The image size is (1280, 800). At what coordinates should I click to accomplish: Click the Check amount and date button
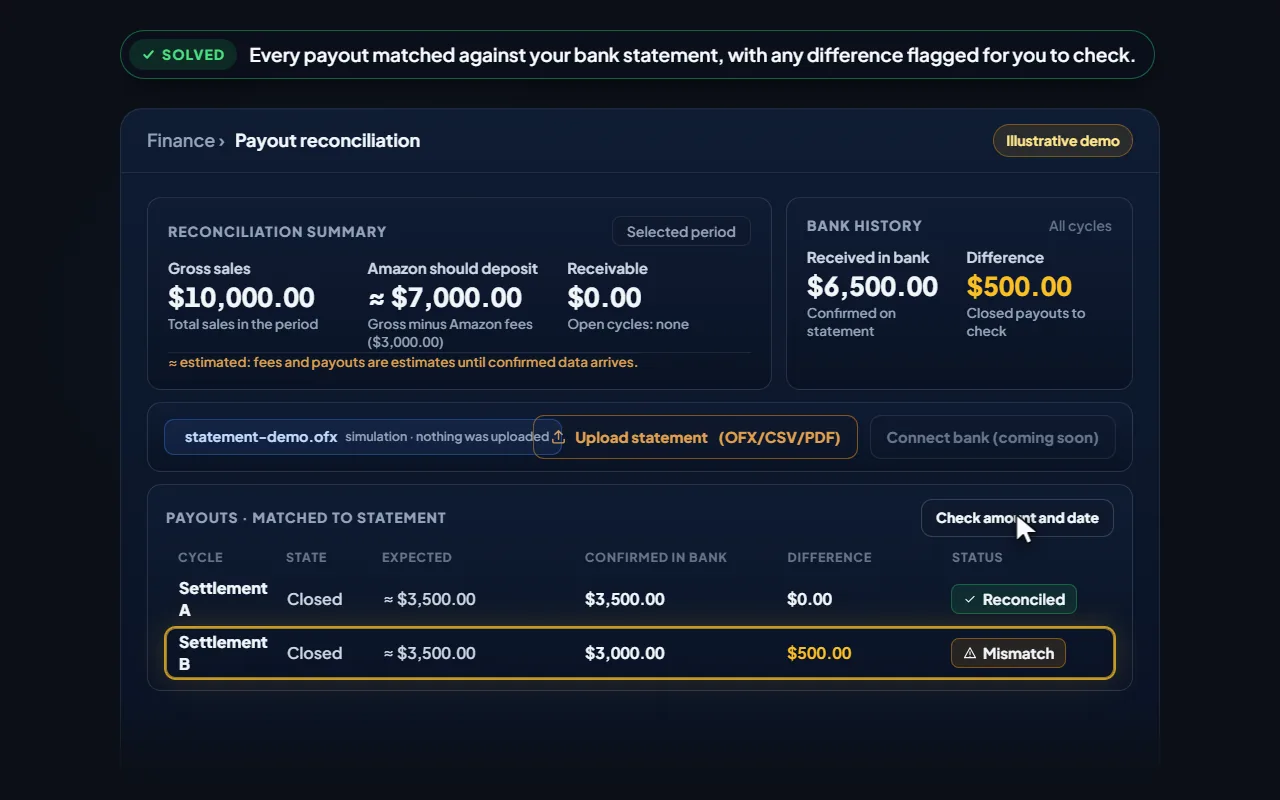point(1017,518)
